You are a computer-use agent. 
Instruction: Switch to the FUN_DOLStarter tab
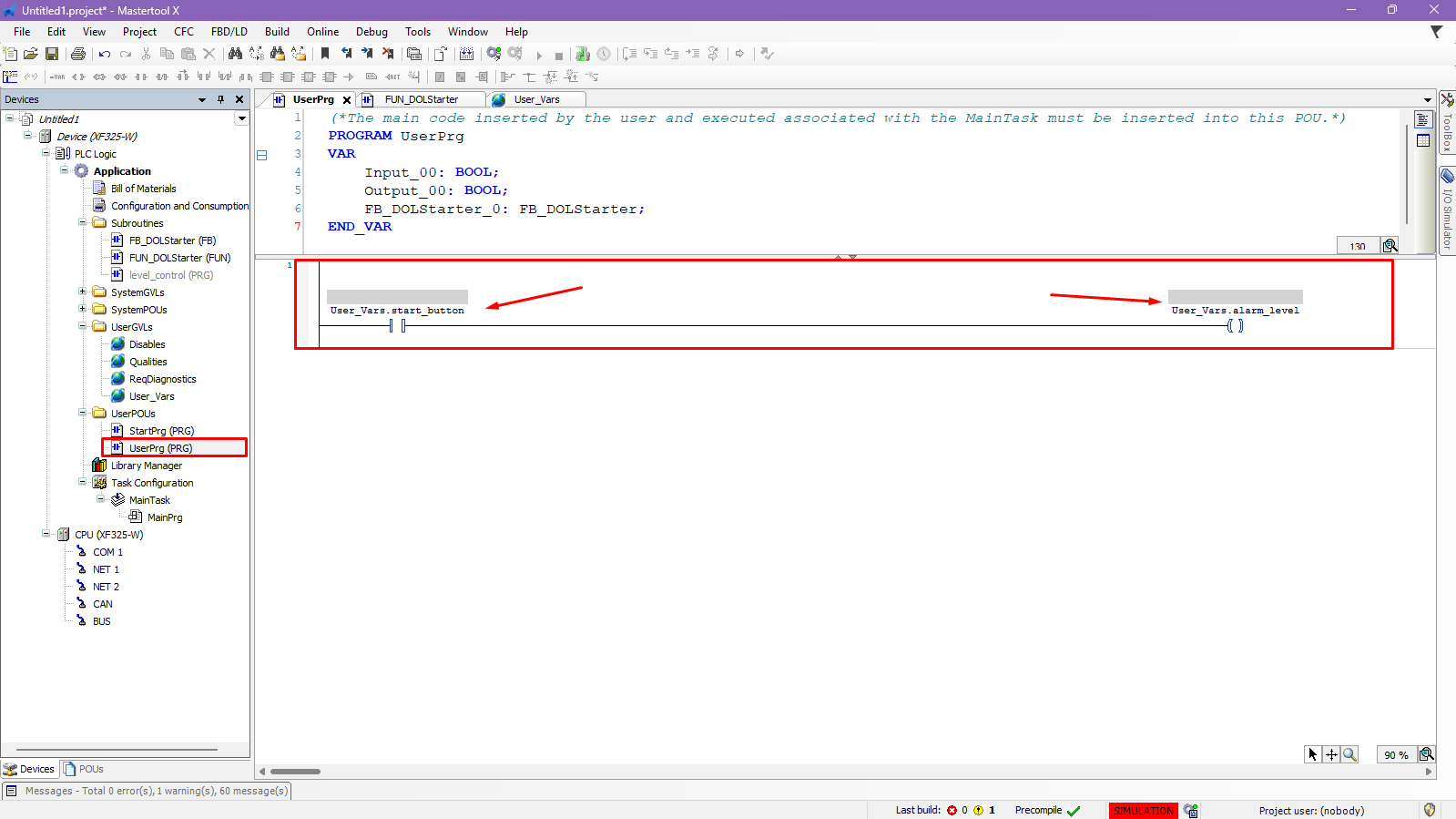421,99
